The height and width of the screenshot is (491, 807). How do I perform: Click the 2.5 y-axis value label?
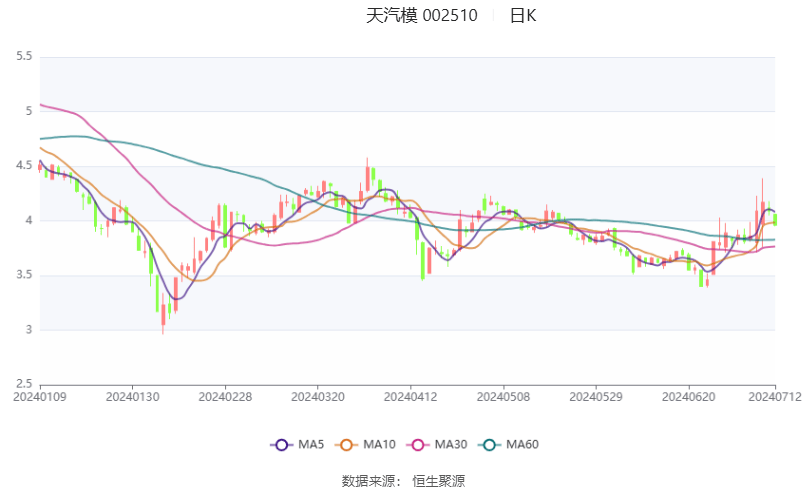[24, 384]
